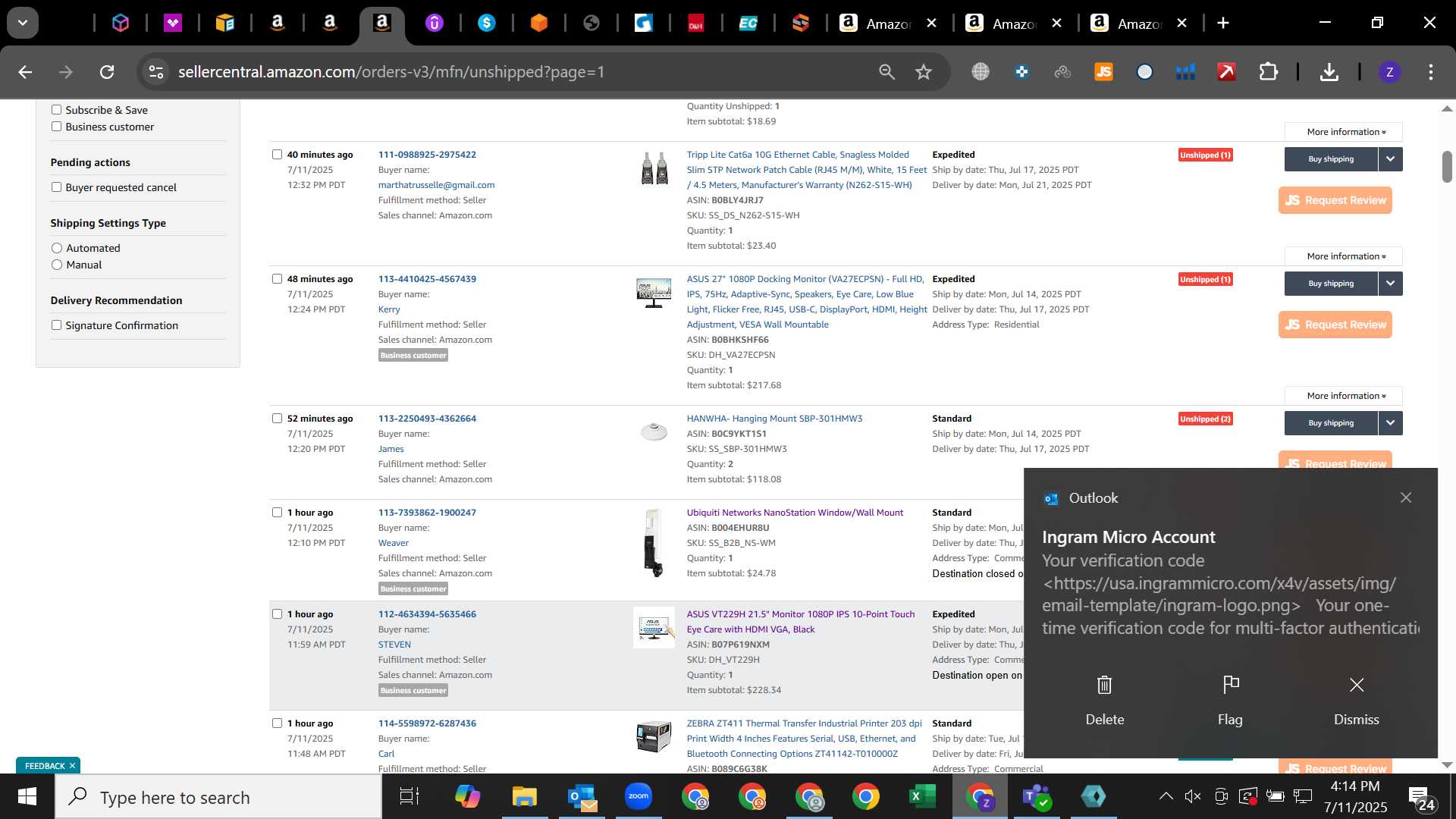Tick checkbox for order 113-2250493-4362664
1456x819 pixels.
(277, 419)
